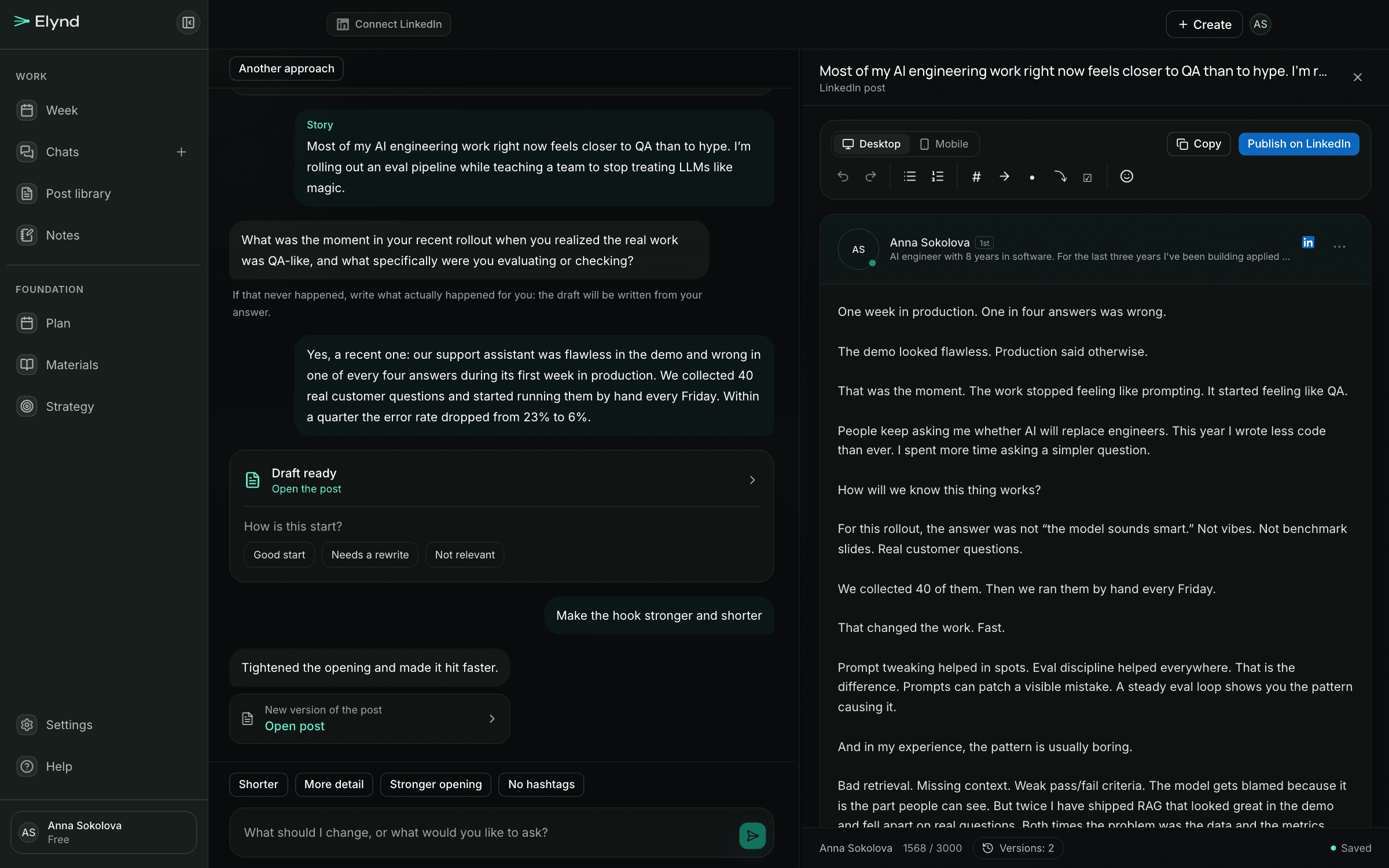Click Connect LinkedIn button
Image resolution: width=1389 pixels, height=868 pixels.
(x=389, y=24)
